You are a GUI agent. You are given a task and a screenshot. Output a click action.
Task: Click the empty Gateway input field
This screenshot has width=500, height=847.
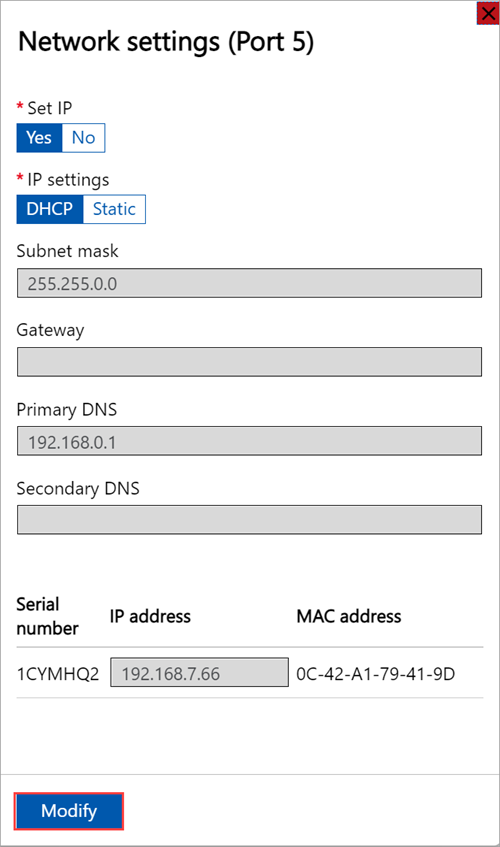(x=249, y=362)
